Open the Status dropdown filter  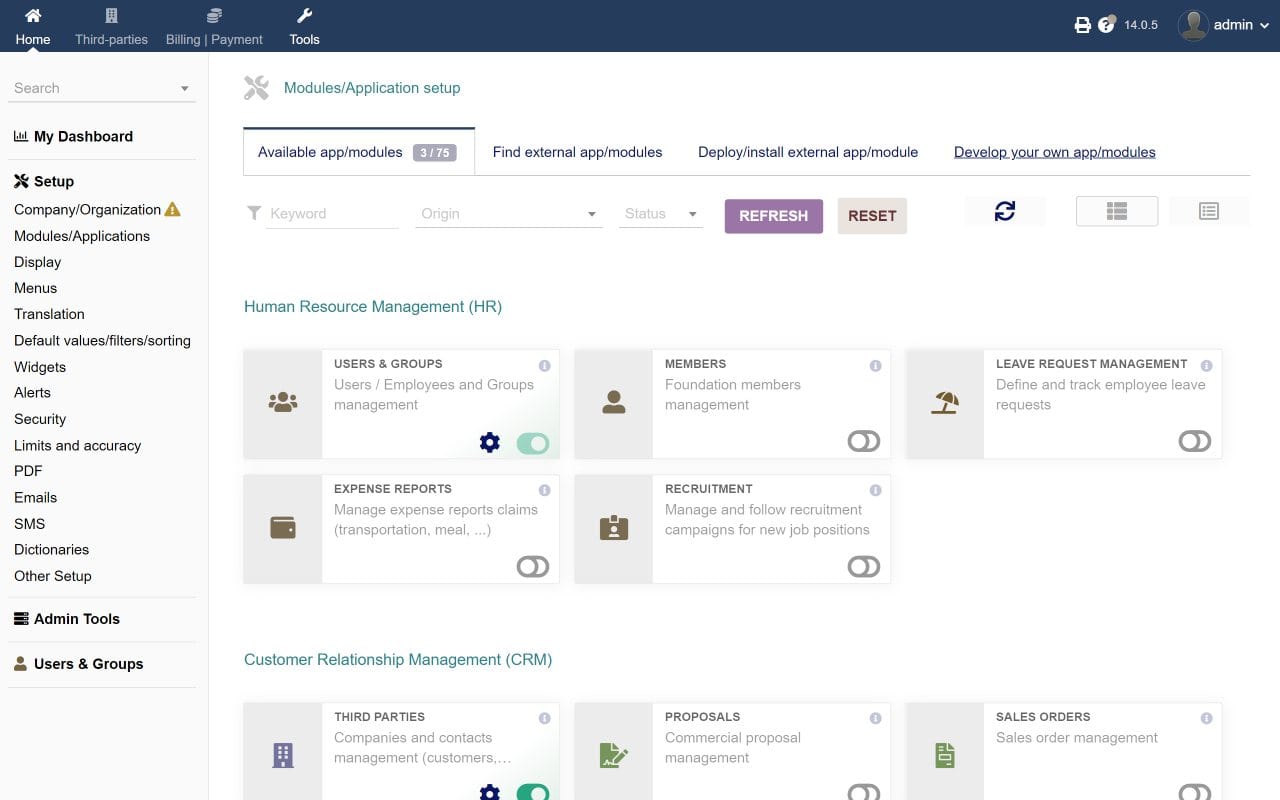(x=660, y=213)
